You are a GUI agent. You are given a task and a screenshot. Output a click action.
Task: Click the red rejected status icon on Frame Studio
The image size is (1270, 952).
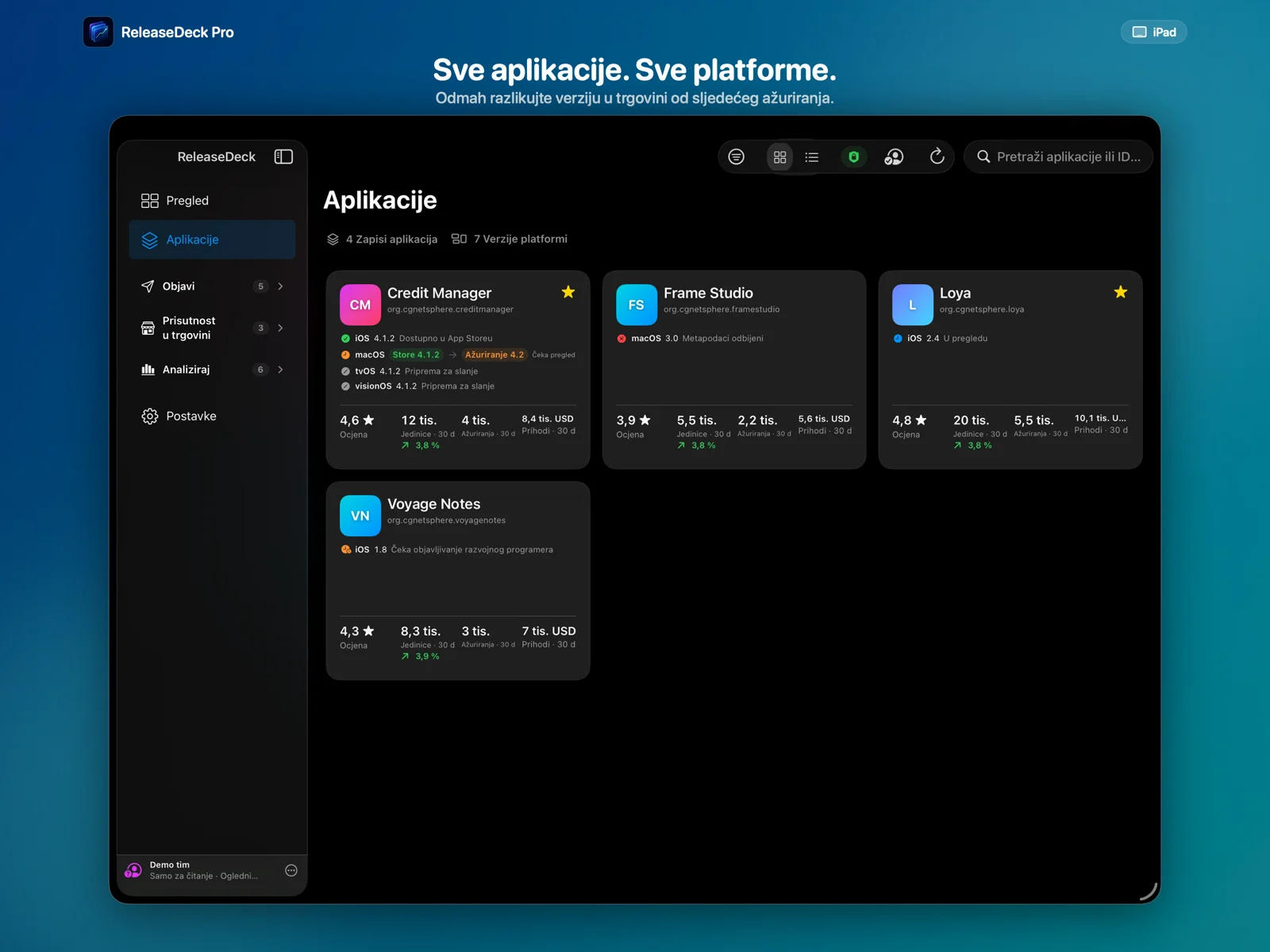[622, 339]
